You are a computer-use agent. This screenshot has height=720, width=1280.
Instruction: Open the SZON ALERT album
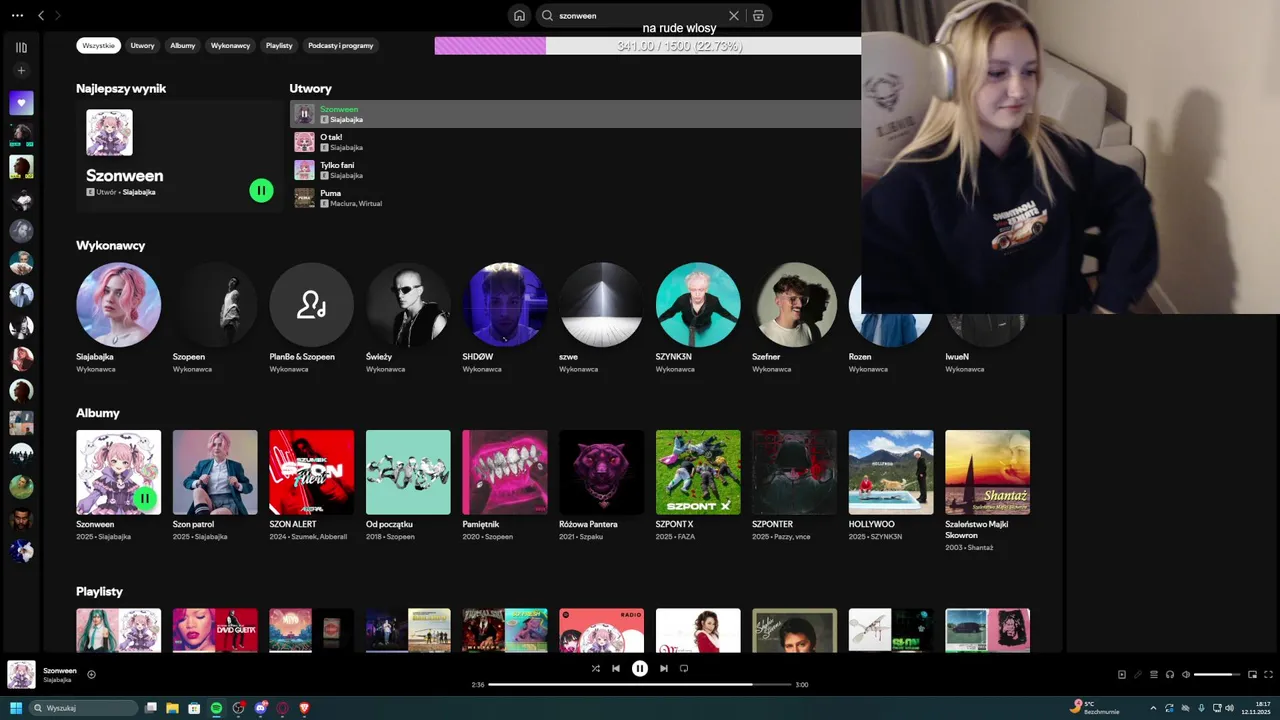pos(312,473)
